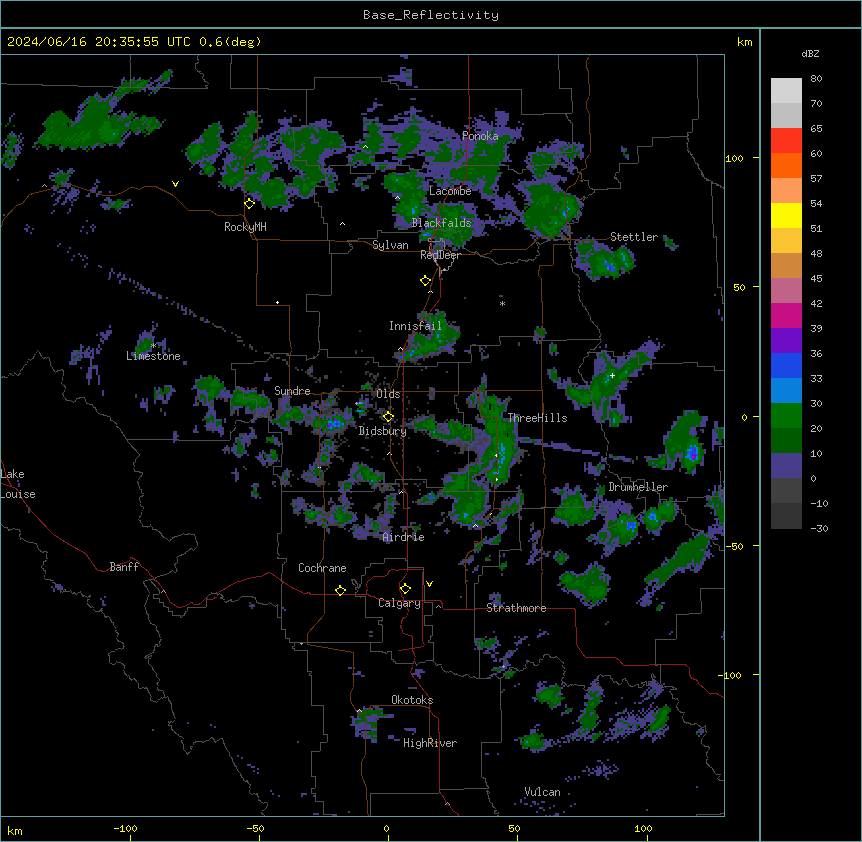Image resolution: width=862 pixels, height=842 pixels.
Task: Pick the orange 57-60 dBZ legend swatch
Action: click(x=786, y=165)
